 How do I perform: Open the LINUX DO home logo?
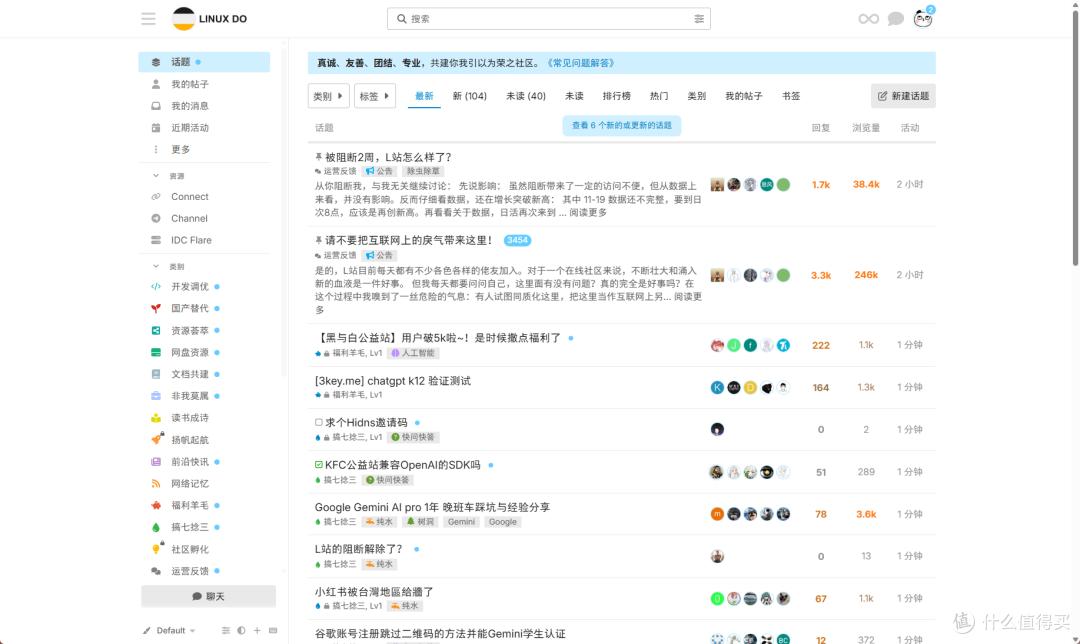click(209, 19)
